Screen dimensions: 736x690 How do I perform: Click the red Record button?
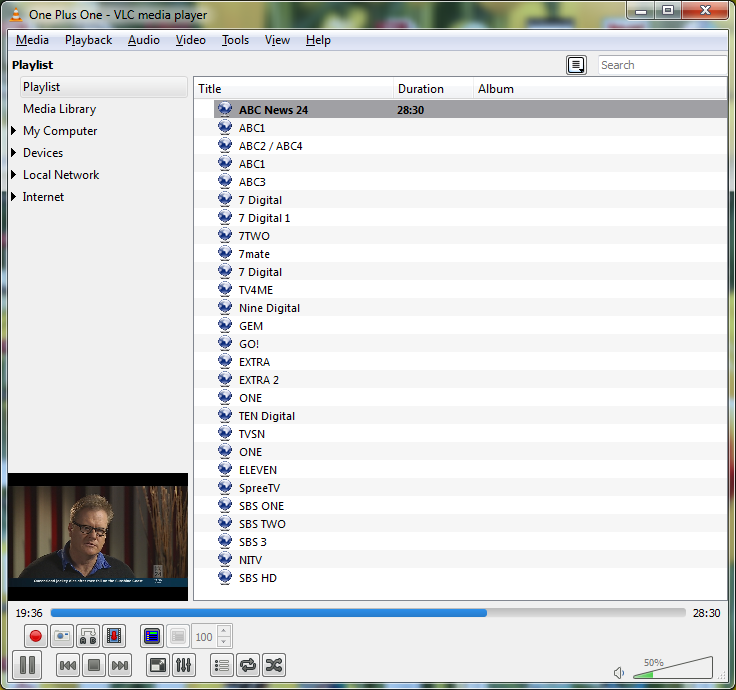(x=36, y=636)
